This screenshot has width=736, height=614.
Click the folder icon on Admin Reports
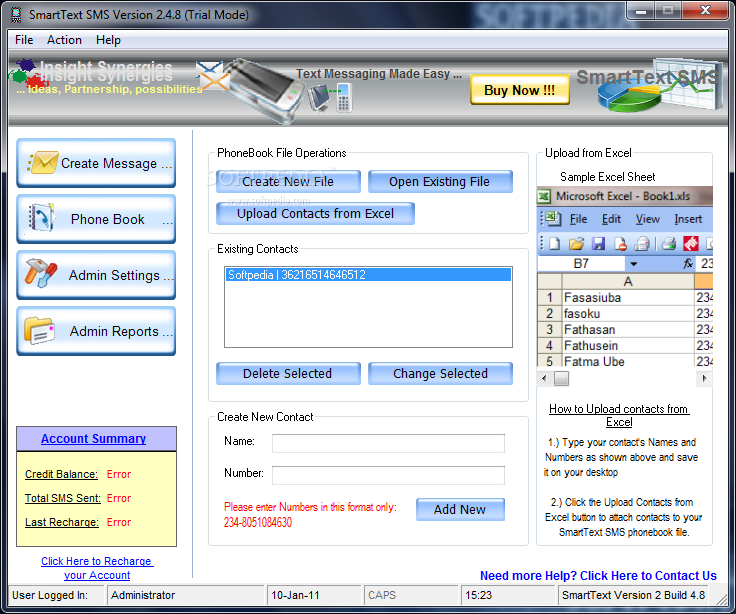pos(40,330)
